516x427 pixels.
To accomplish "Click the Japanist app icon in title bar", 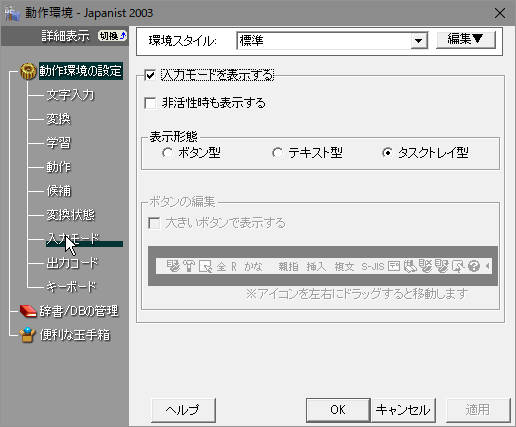I will [13, 13].
